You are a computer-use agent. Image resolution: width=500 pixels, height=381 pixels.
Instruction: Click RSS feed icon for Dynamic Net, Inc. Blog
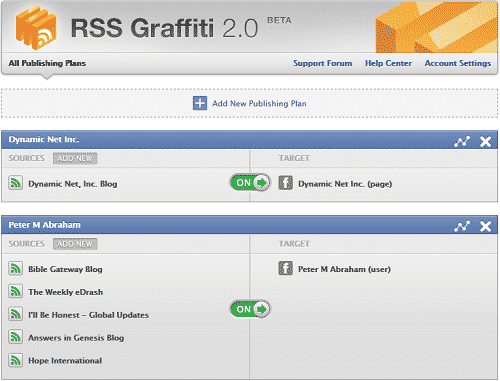pos(15,183)
